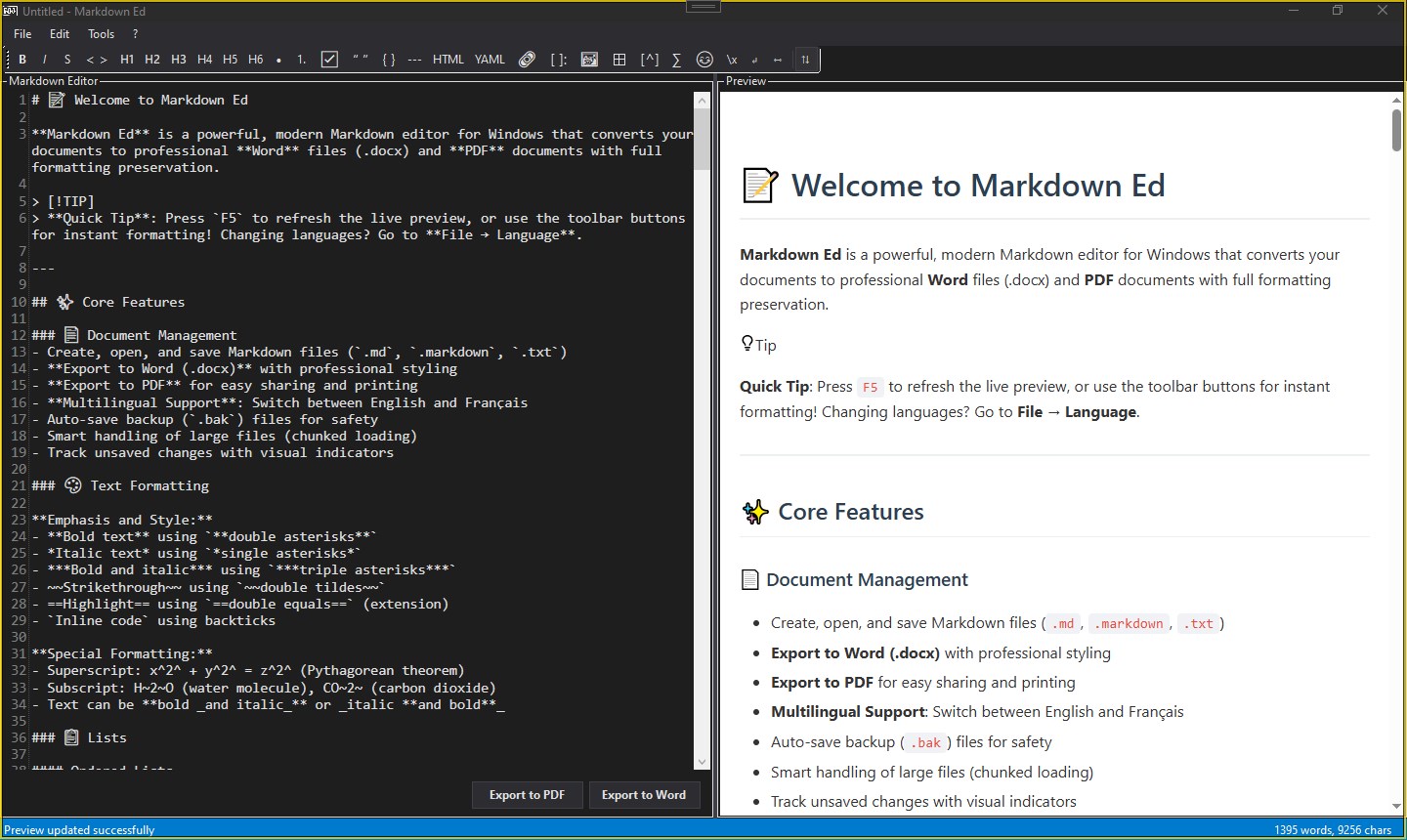Click the Export to Word button

click(644, 795)
